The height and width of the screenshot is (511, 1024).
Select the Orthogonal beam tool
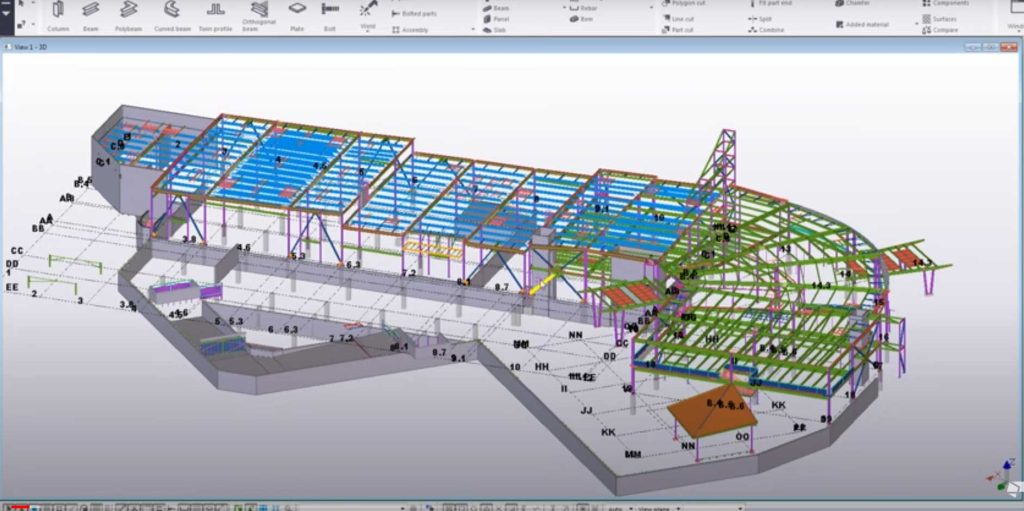pos(258,14)
